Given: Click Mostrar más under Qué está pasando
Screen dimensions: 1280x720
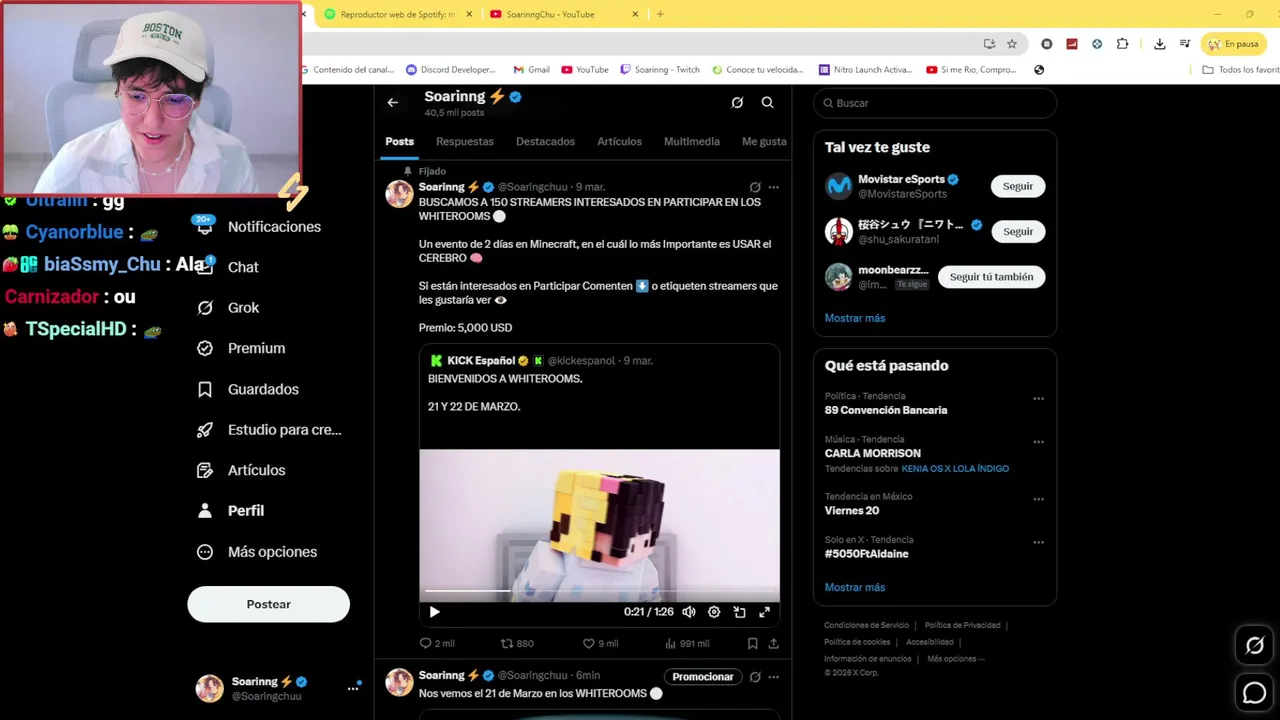Looking at the screenshot, I should (855, 587).
